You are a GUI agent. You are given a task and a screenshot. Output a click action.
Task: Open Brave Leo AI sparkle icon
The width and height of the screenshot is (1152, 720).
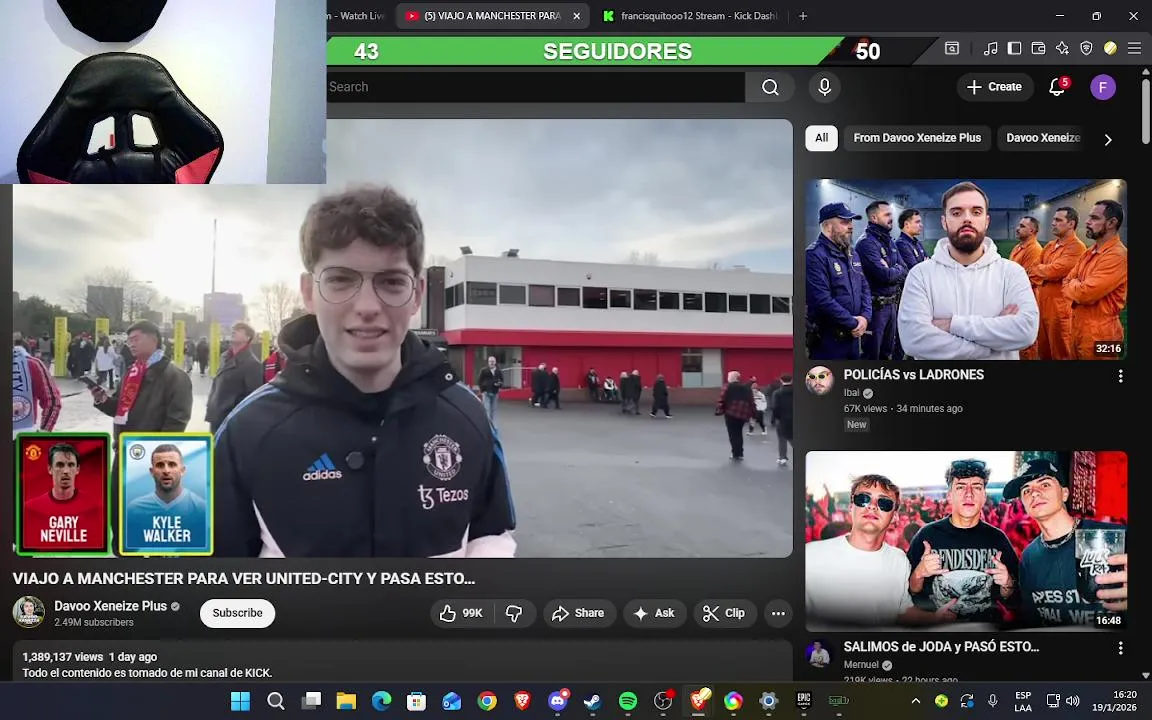click(x=1062, y=48)
